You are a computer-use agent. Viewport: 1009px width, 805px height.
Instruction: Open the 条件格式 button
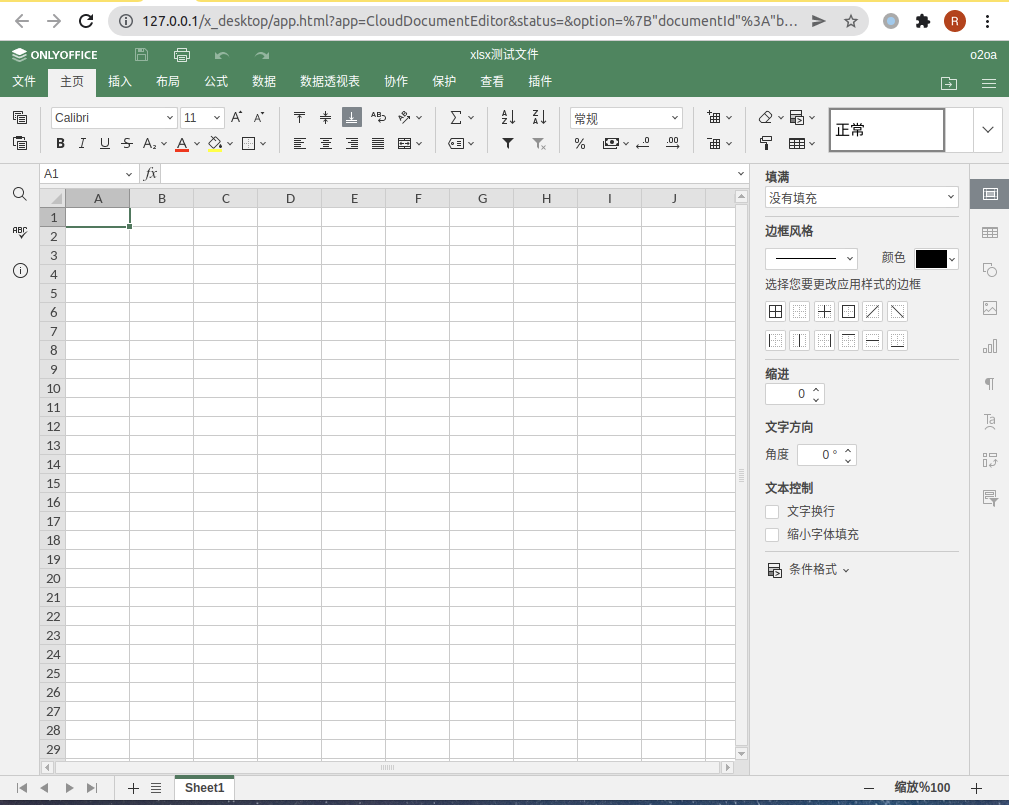[809, 570]
